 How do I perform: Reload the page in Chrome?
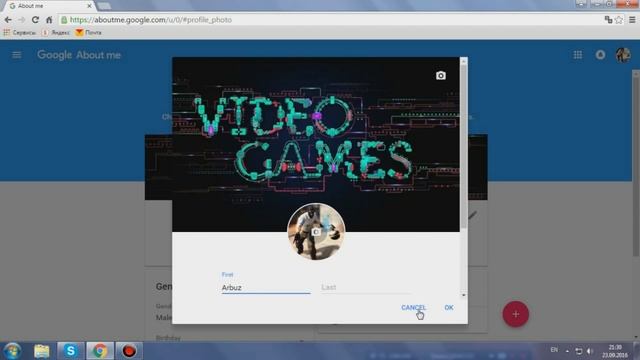coord(35,20)
